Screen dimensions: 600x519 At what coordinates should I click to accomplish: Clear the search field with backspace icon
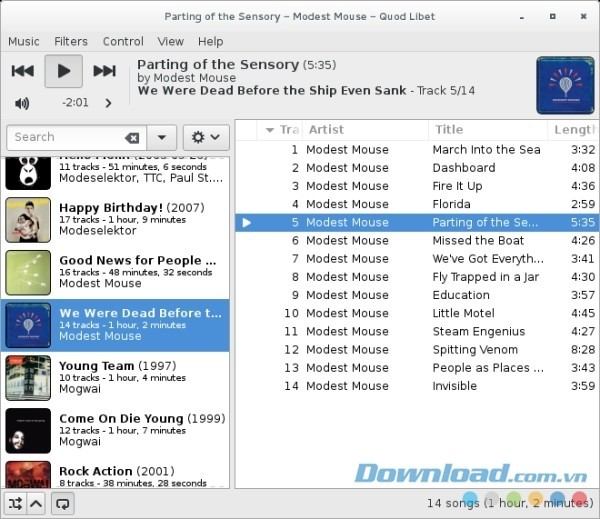pos(132,138)
